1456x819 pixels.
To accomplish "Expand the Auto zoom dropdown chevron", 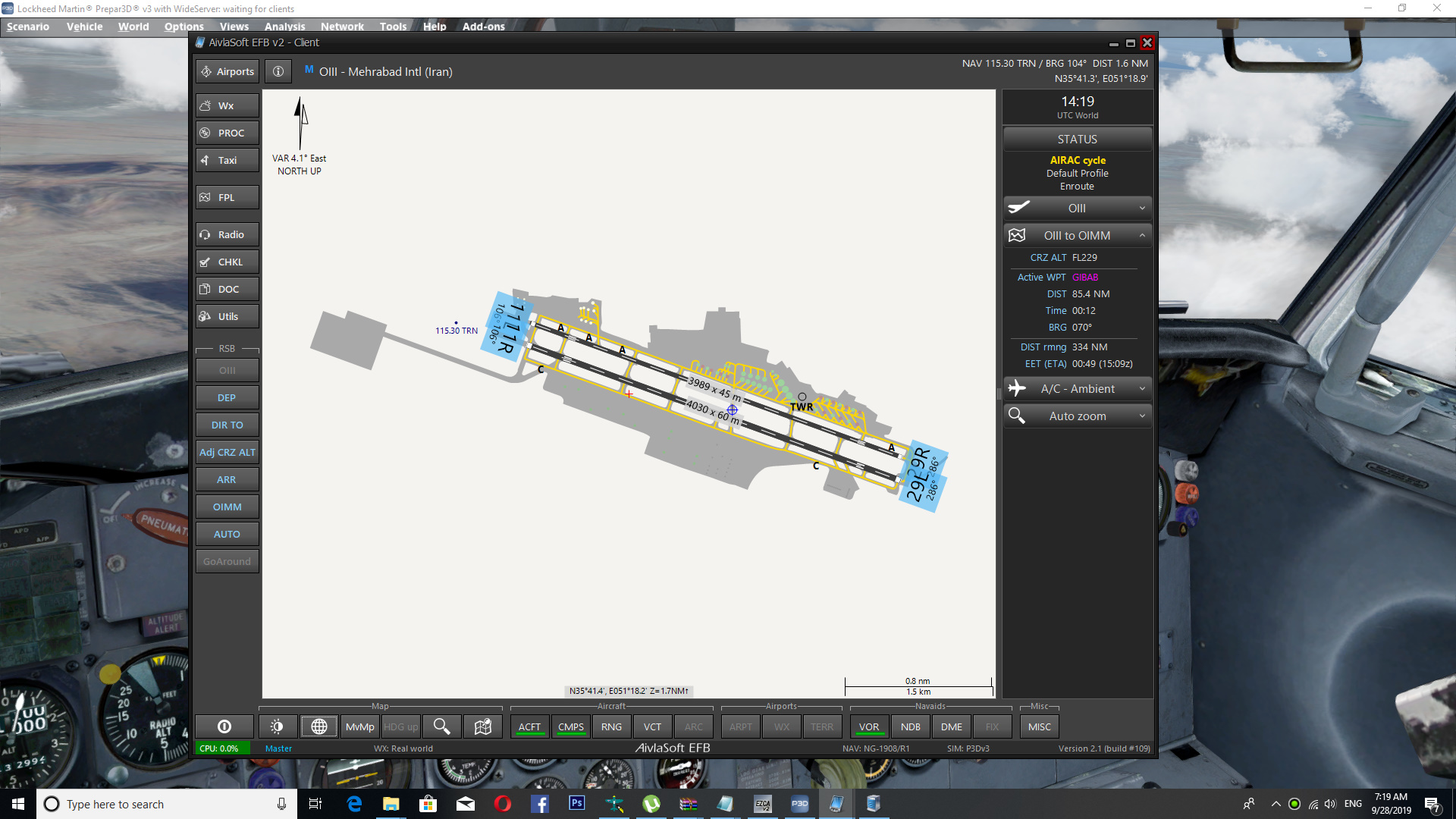I will coord(1142,416).
